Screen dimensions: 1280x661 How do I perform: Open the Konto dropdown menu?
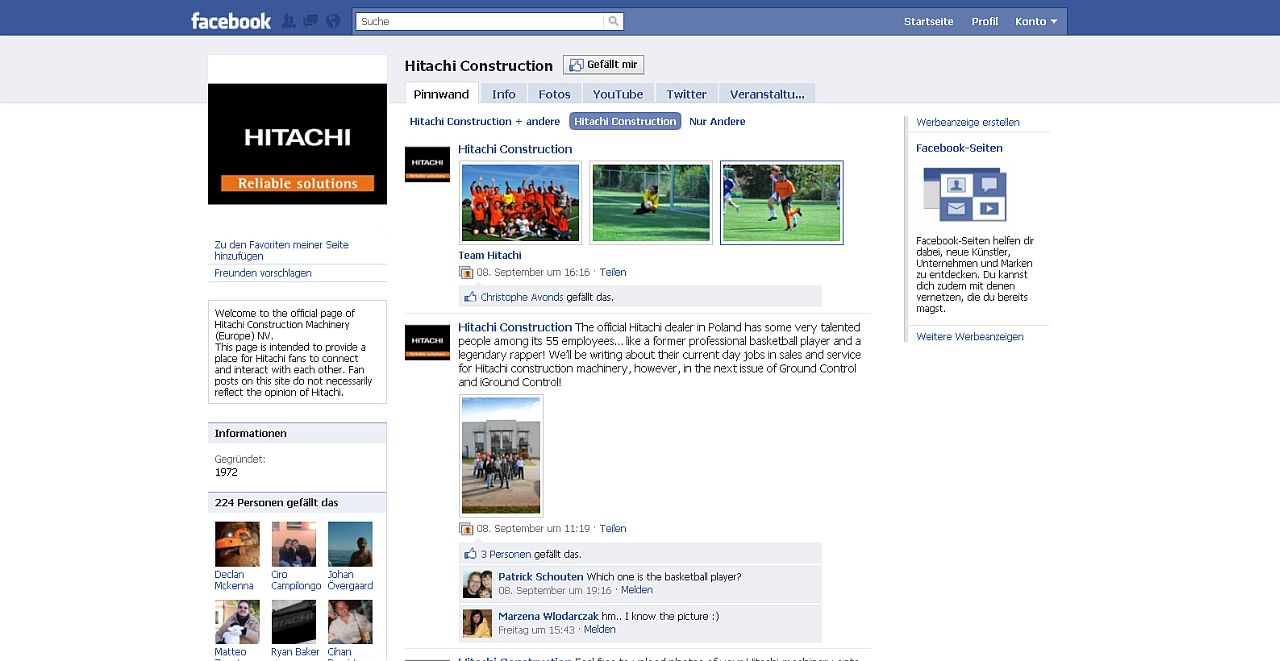pos(1036,22)
